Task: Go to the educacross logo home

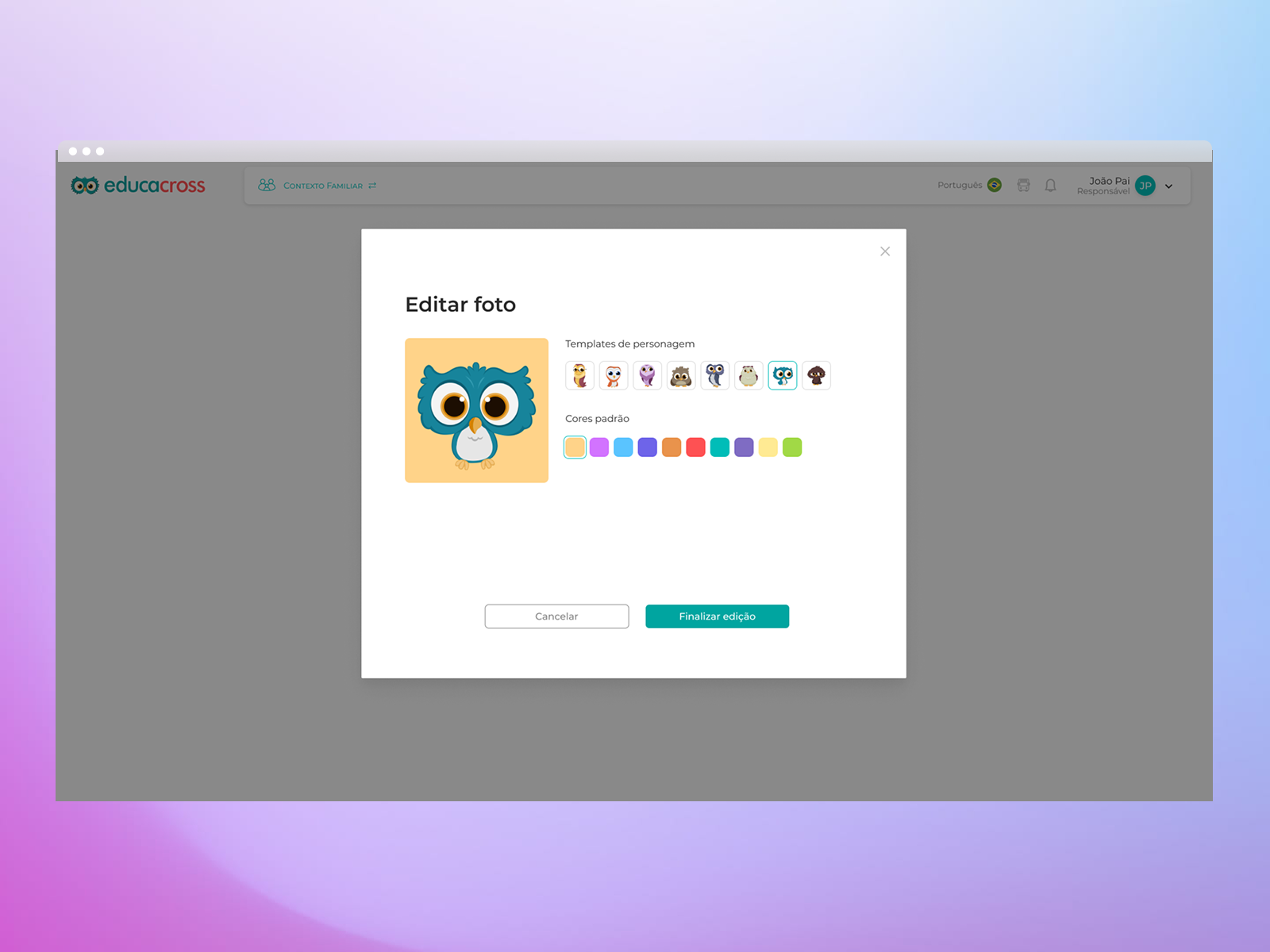Action: [138, 186]
